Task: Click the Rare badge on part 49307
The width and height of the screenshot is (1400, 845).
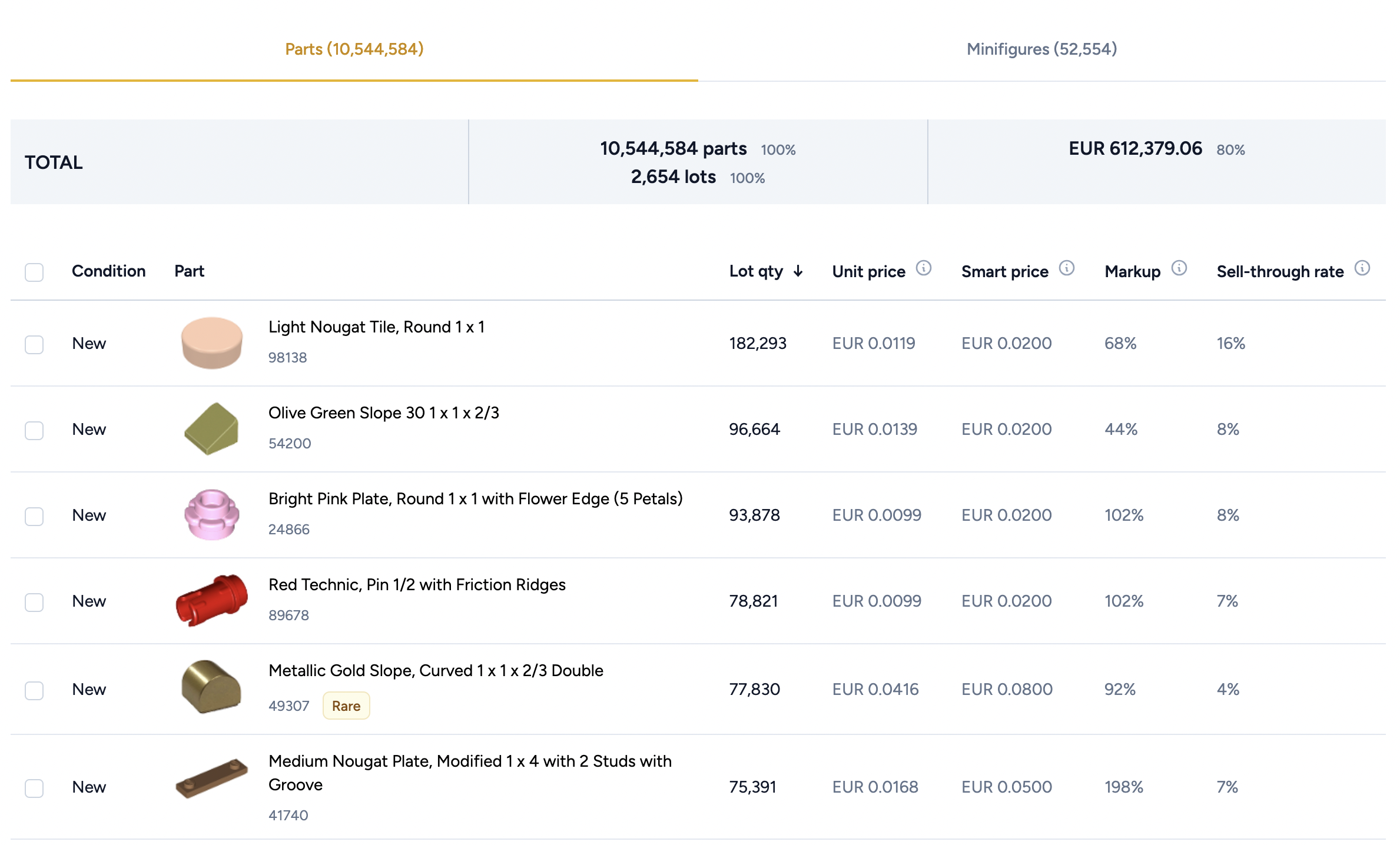Action: tap(346, 706)
